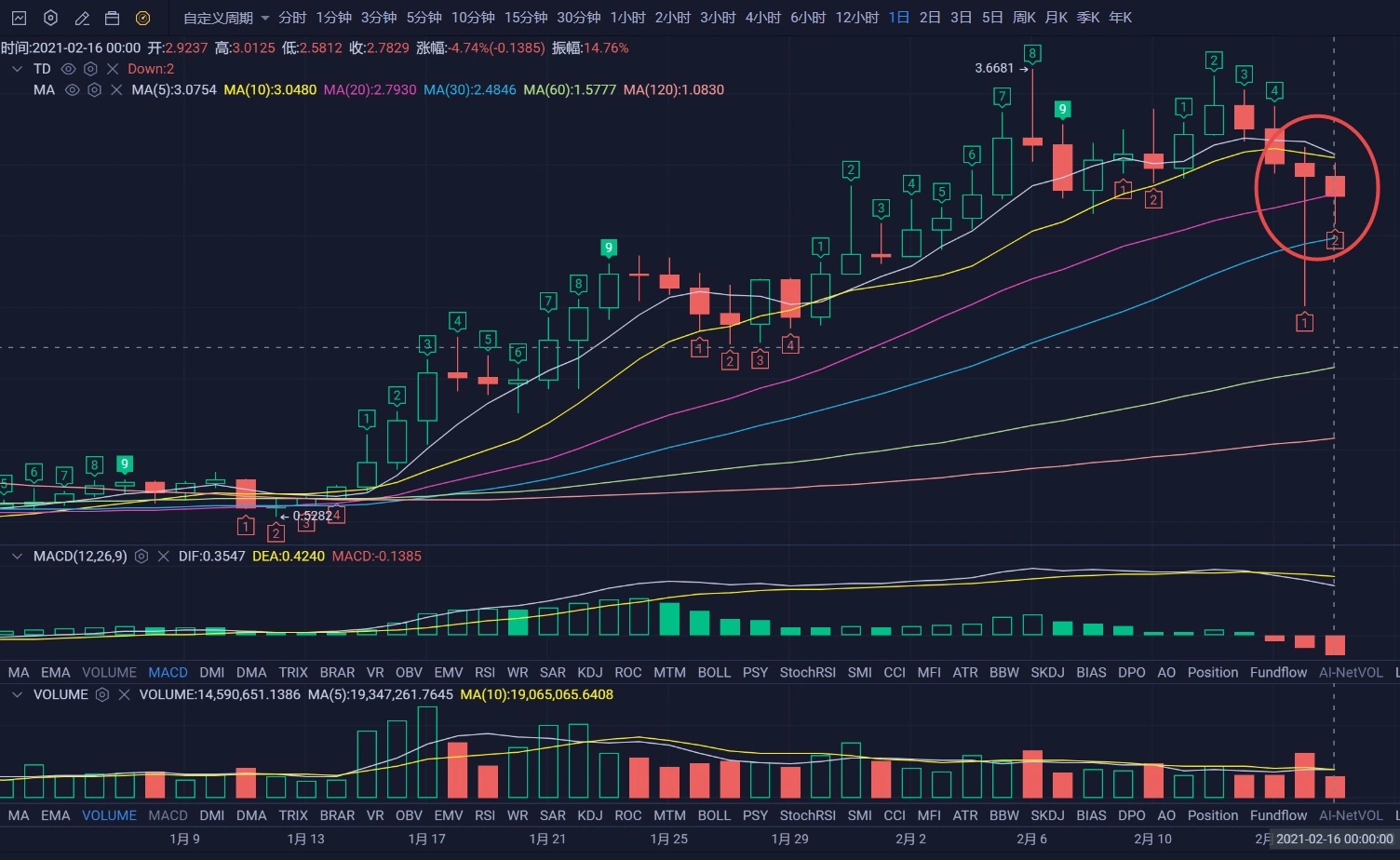This screenshot has height=860, width=1400.
Task: Switch to 3分钟 timeframe
Action: click(x=379, y=18)
